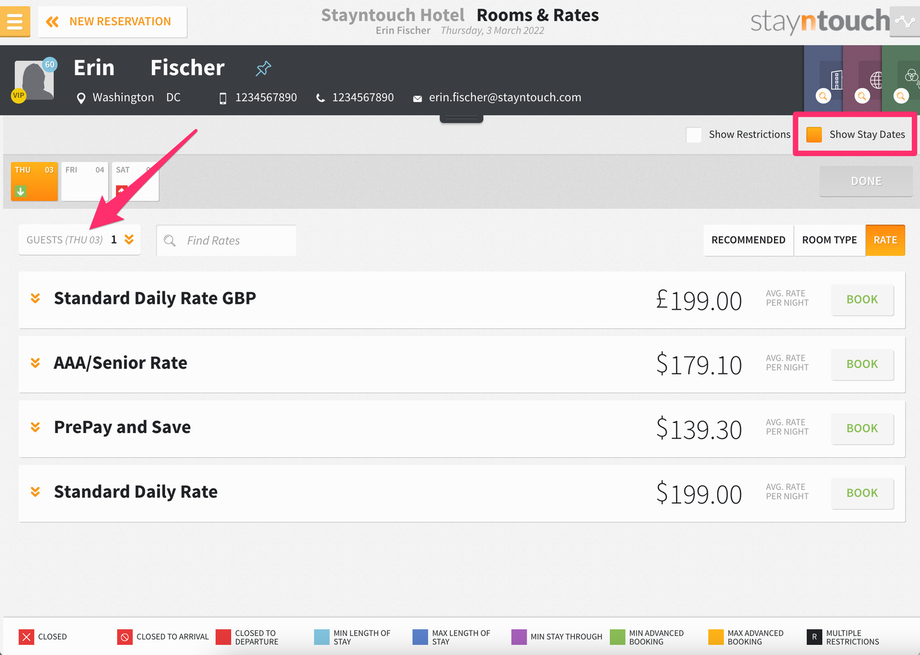Click the Min Length of Stay swatch
Image resolution: width=920 pixels, height=655 pixels.
[322, 637]
